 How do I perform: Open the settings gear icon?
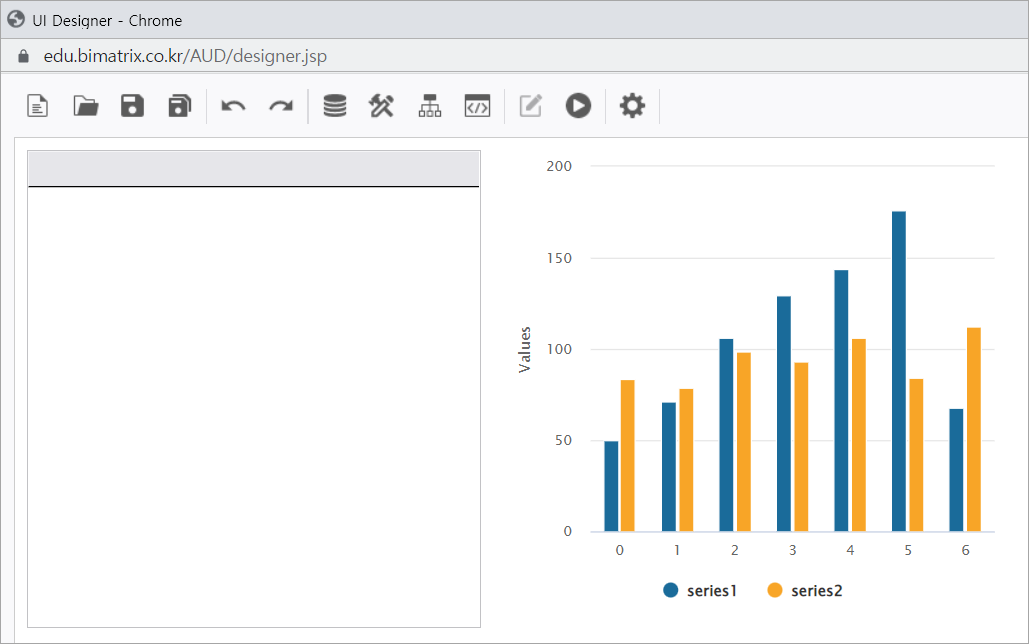[x=632, y=106]
